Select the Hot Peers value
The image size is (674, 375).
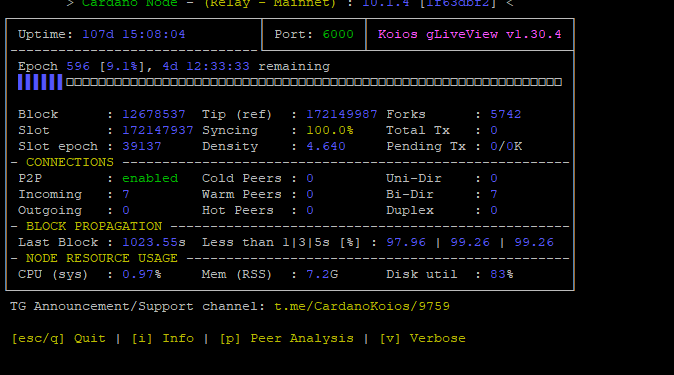(310, 210)
